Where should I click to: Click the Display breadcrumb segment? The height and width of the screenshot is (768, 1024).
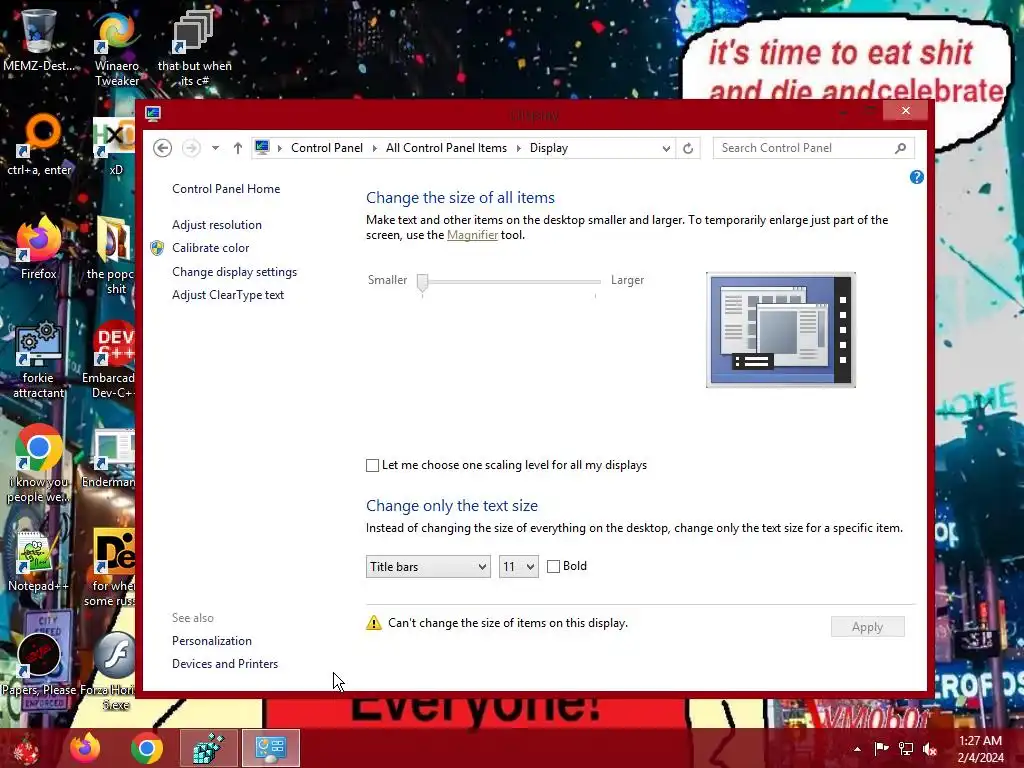[x=549, y=148]
